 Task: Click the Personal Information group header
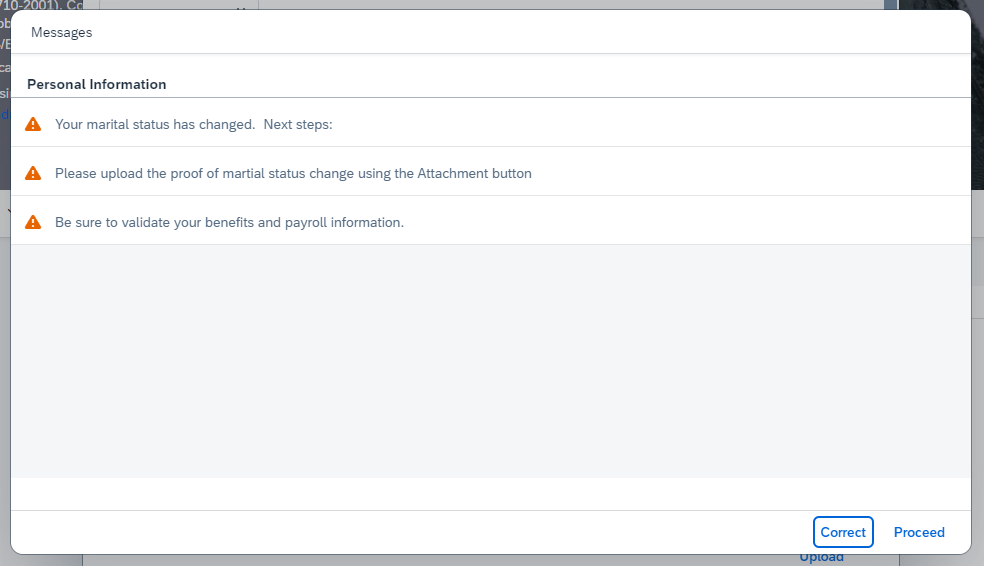click(x=97, y=84)
